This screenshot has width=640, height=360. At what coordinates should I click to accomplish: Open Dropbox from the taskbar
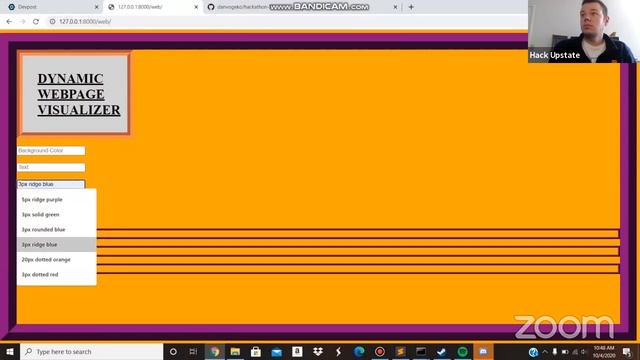point(318,351)
